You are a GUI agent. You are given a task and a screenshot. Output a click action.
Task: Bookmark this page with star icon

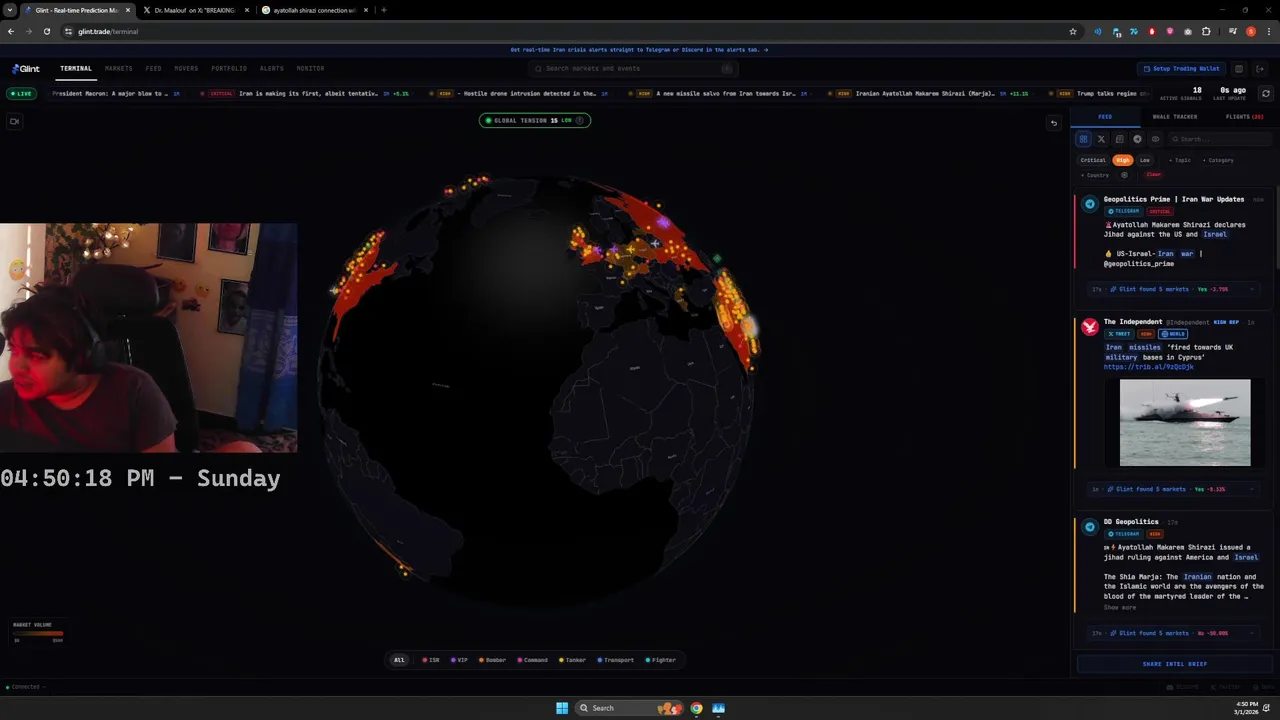pos(1073,31)
